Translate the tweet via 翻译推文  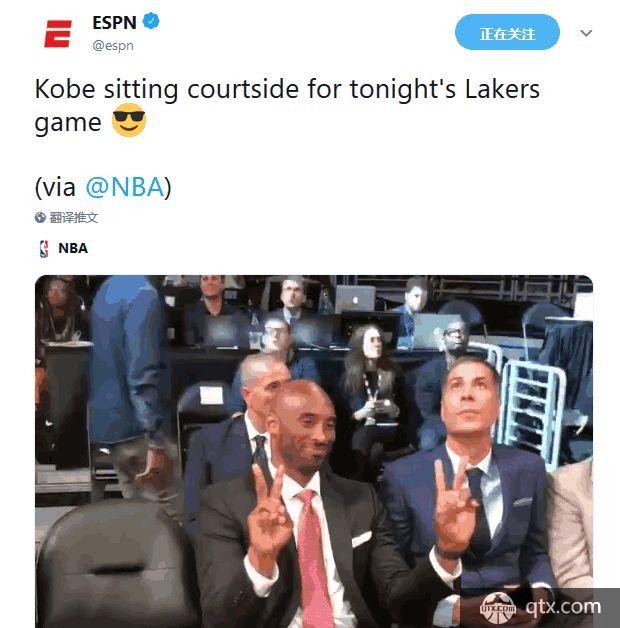tap(74, 217)
